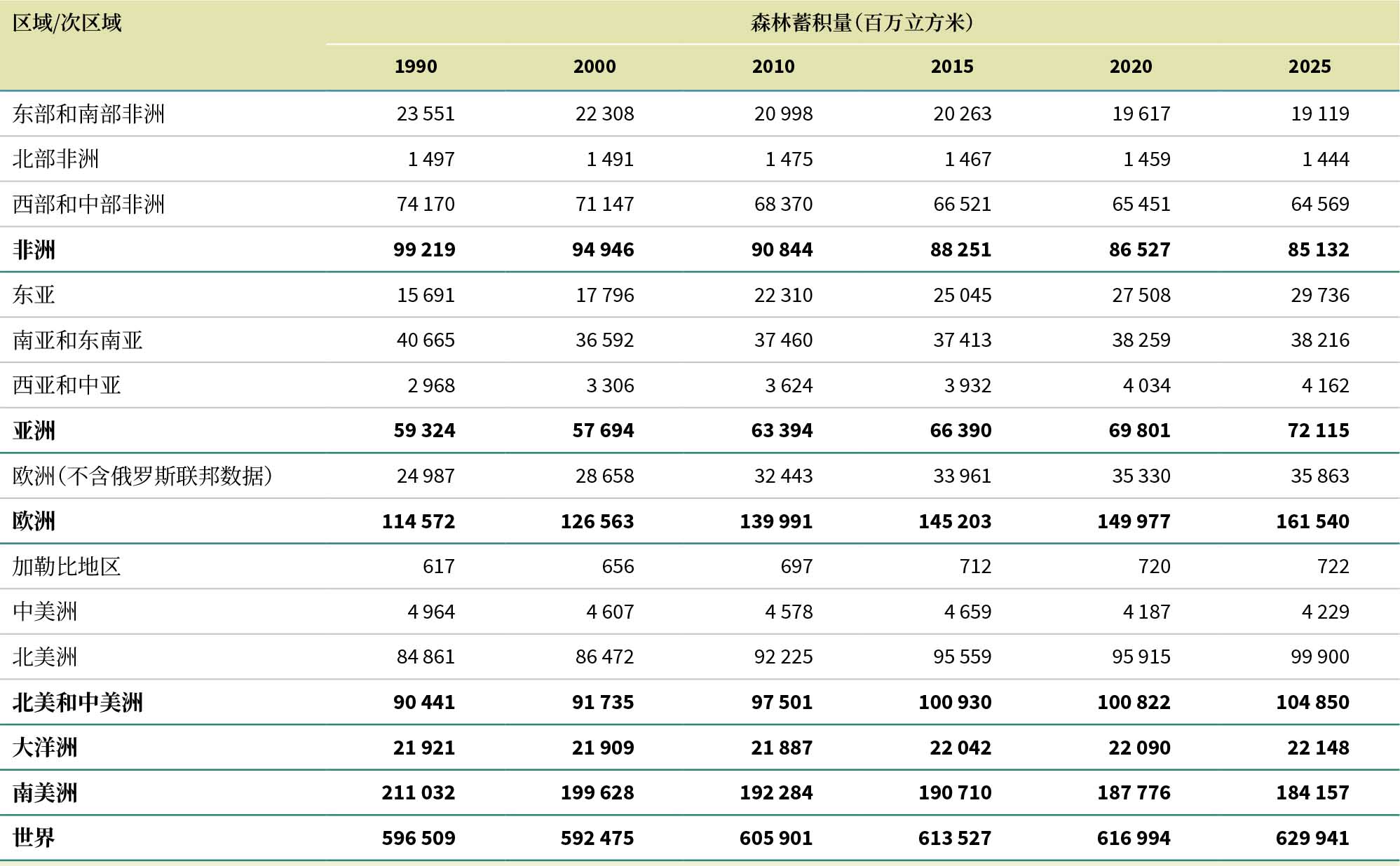1400x866 pixels.
Task: Select the 2020 year column header
Action: point(1131,67)
